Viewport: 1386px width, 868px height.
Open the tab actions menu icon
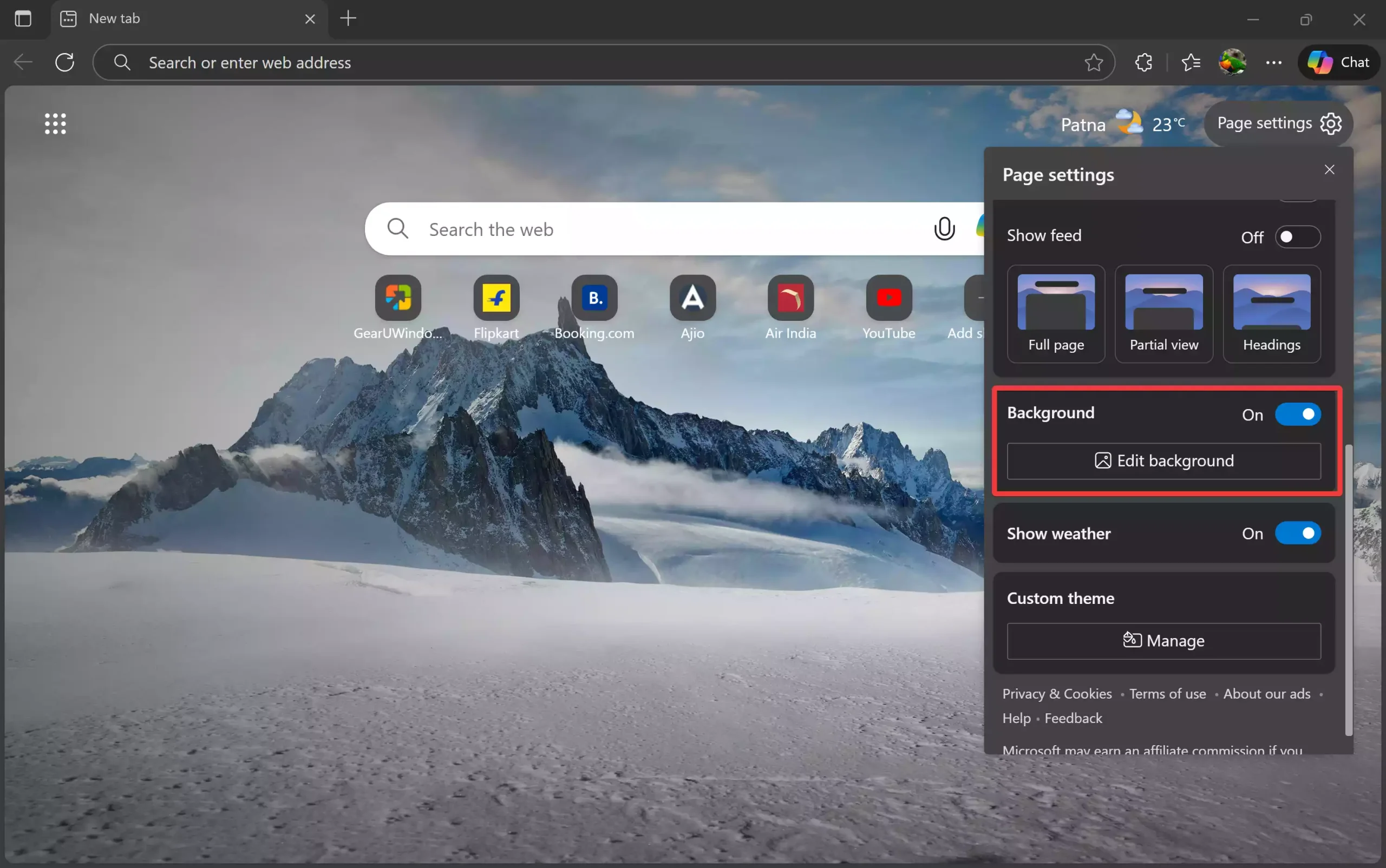coord(23,18)
